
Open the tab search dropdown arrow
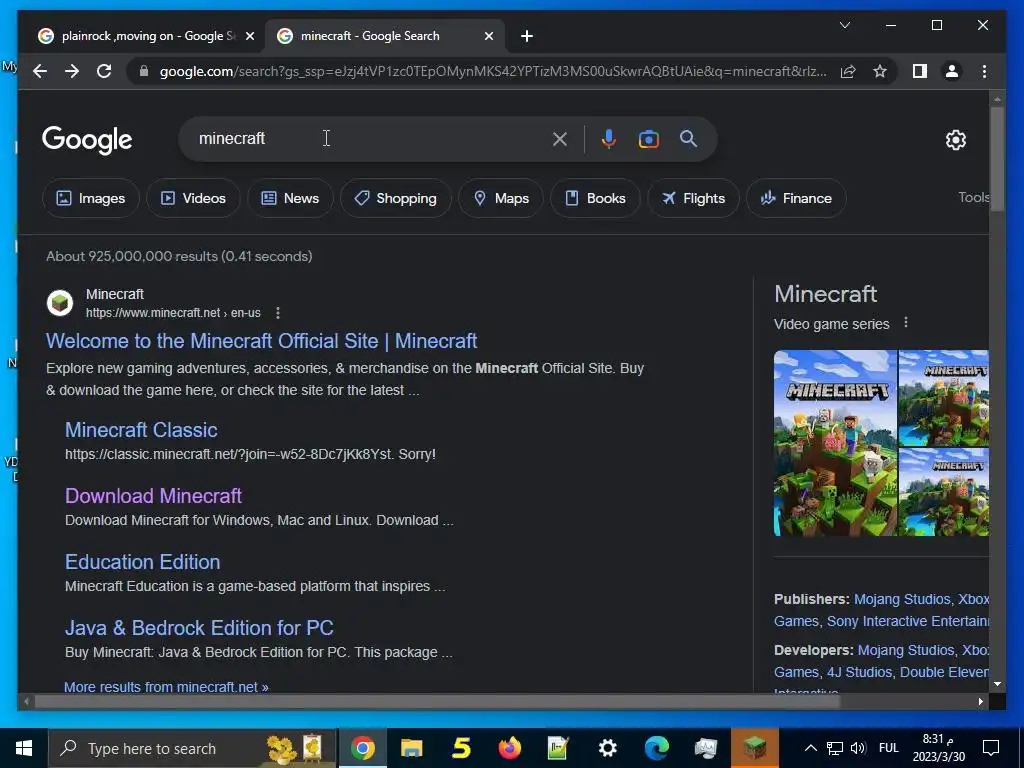(x=844, y=25)
